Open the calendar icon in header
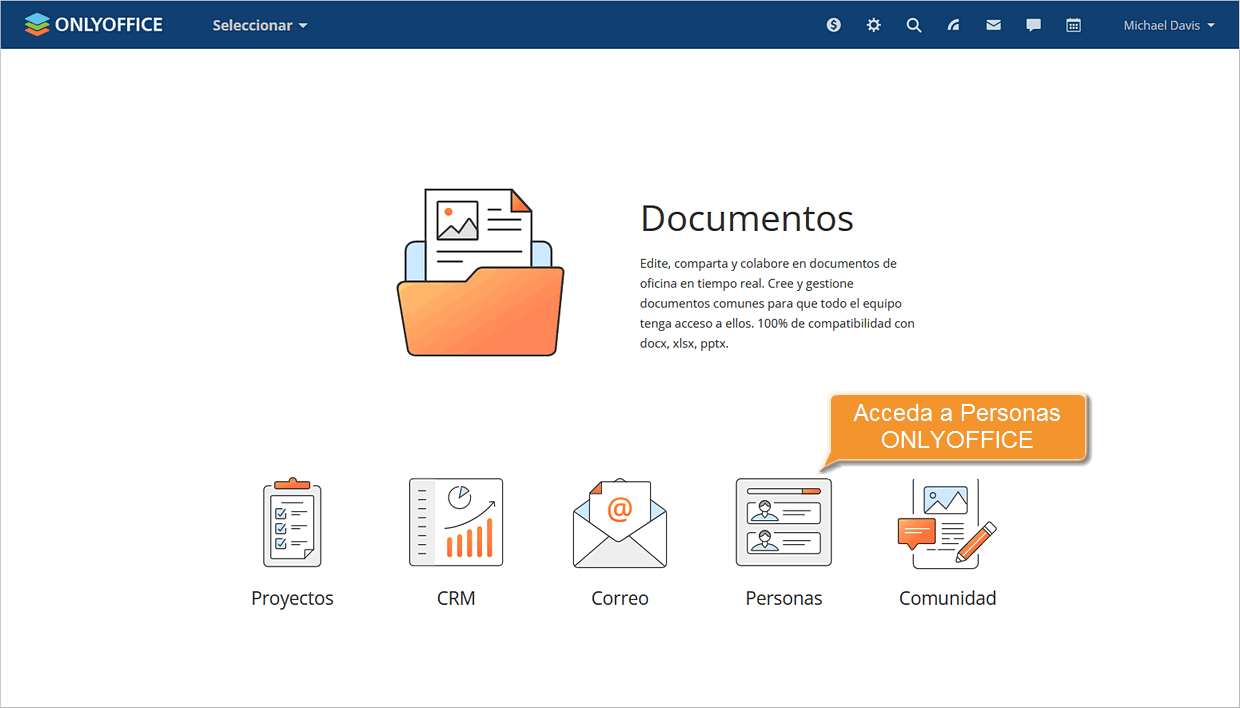 click(1074, 25)
